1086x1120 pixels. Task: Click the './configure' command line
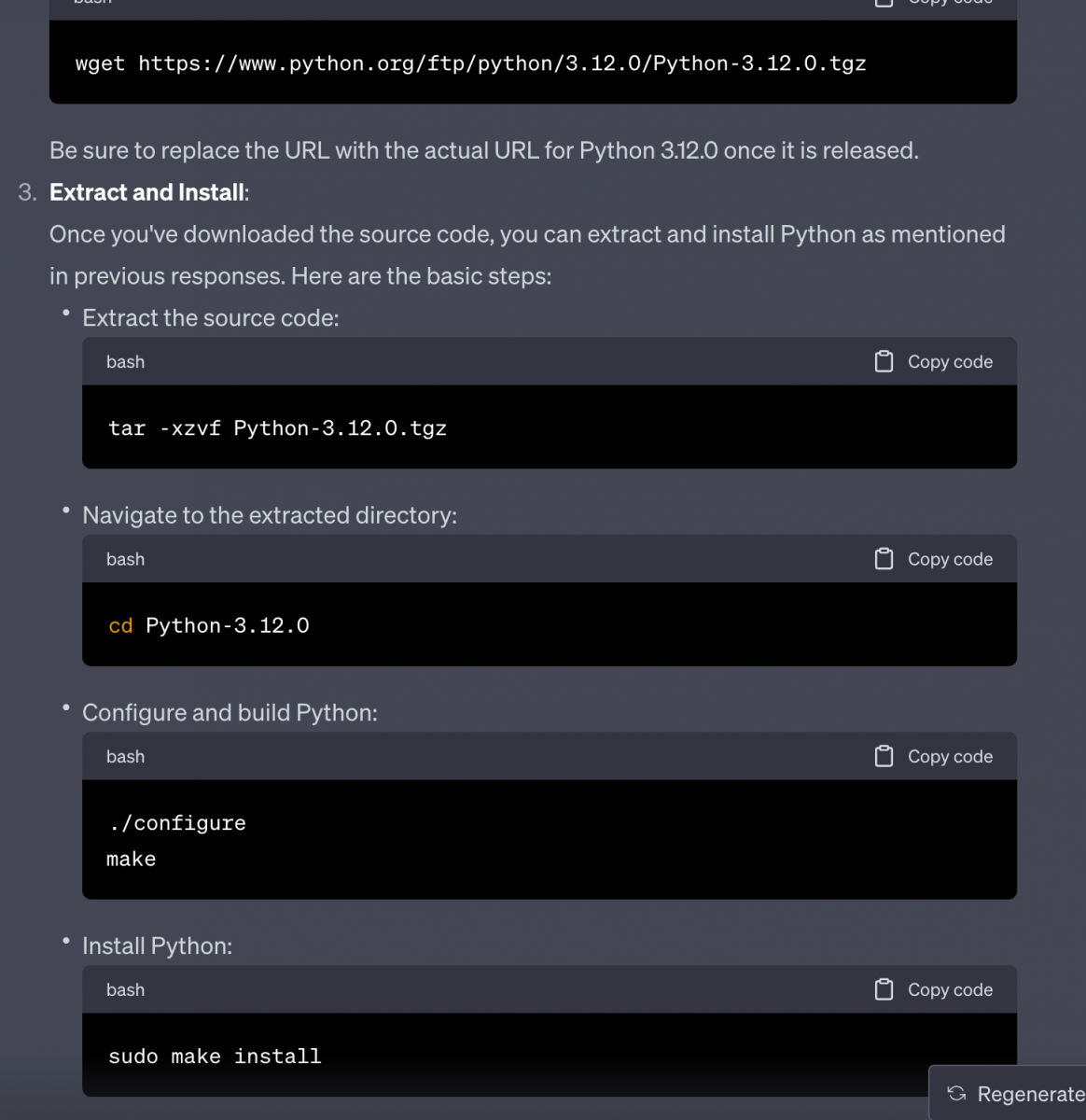coord(177,823)
